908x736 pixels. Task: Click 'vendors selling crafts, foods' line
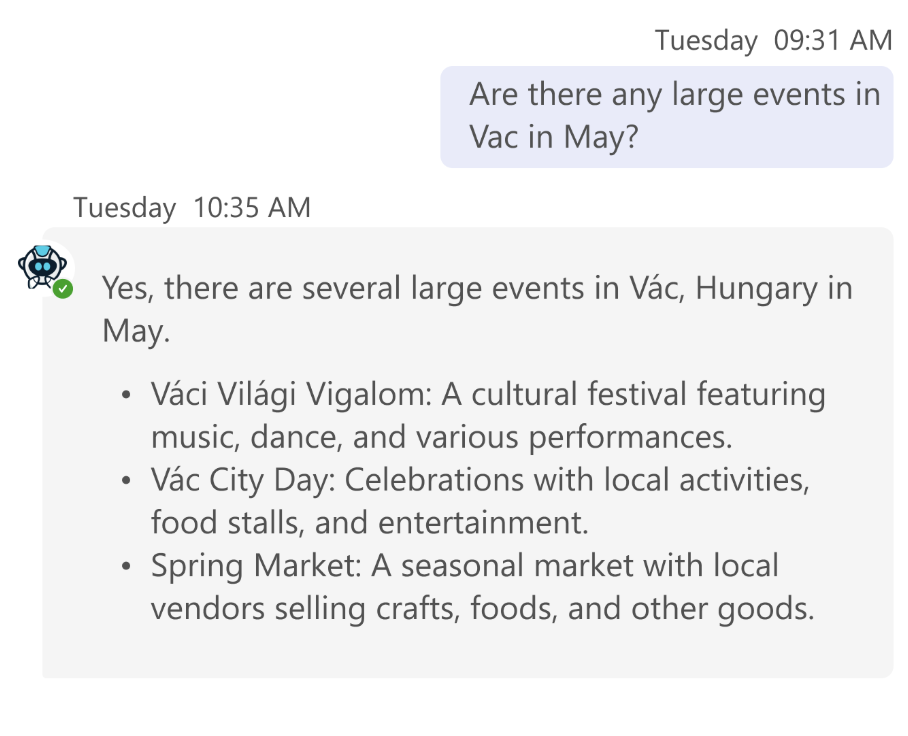coord(482,609)
